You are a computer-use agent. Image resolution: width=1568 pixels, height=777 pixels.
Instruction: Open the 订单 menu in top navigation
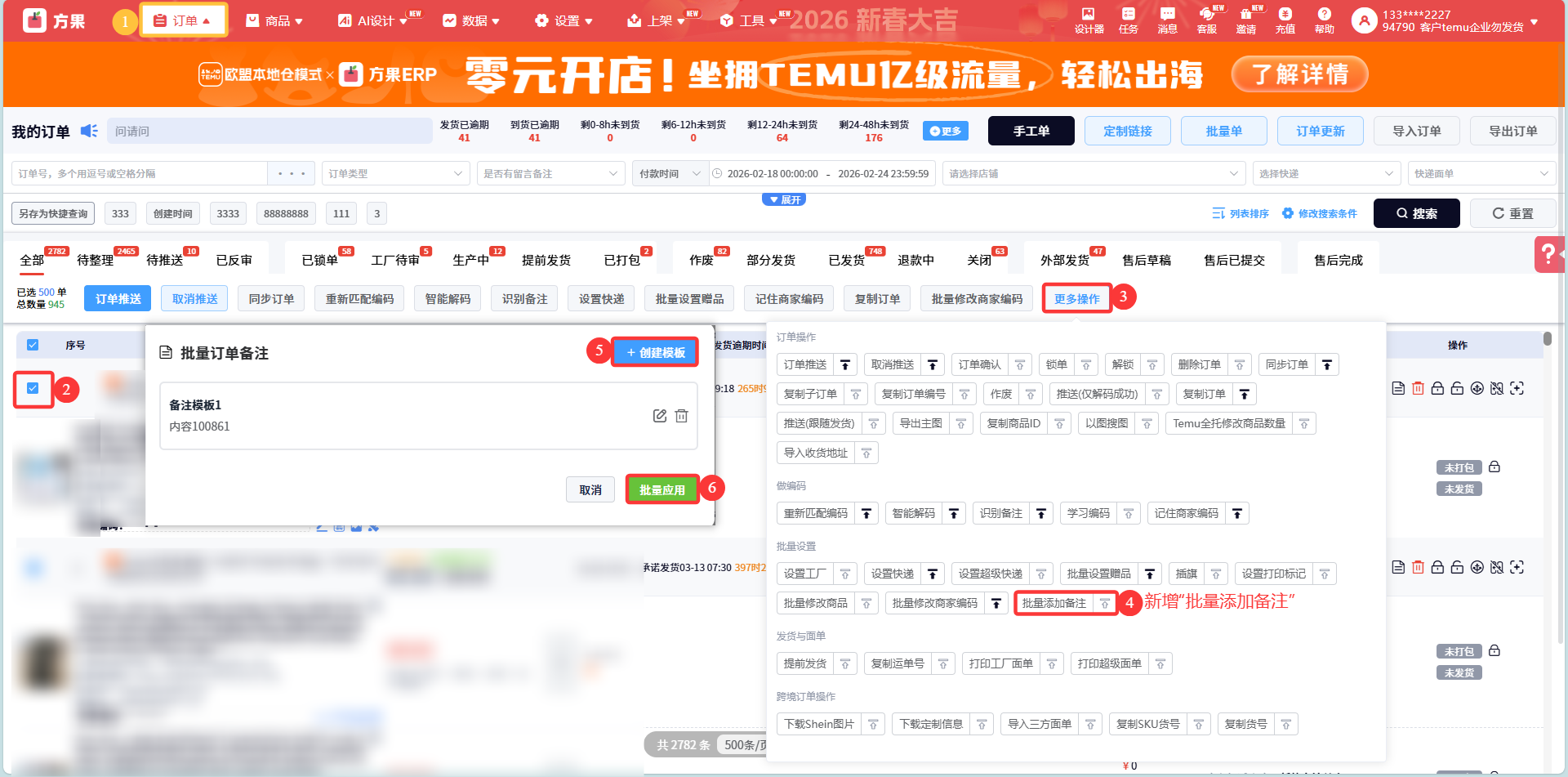point(183,20)
